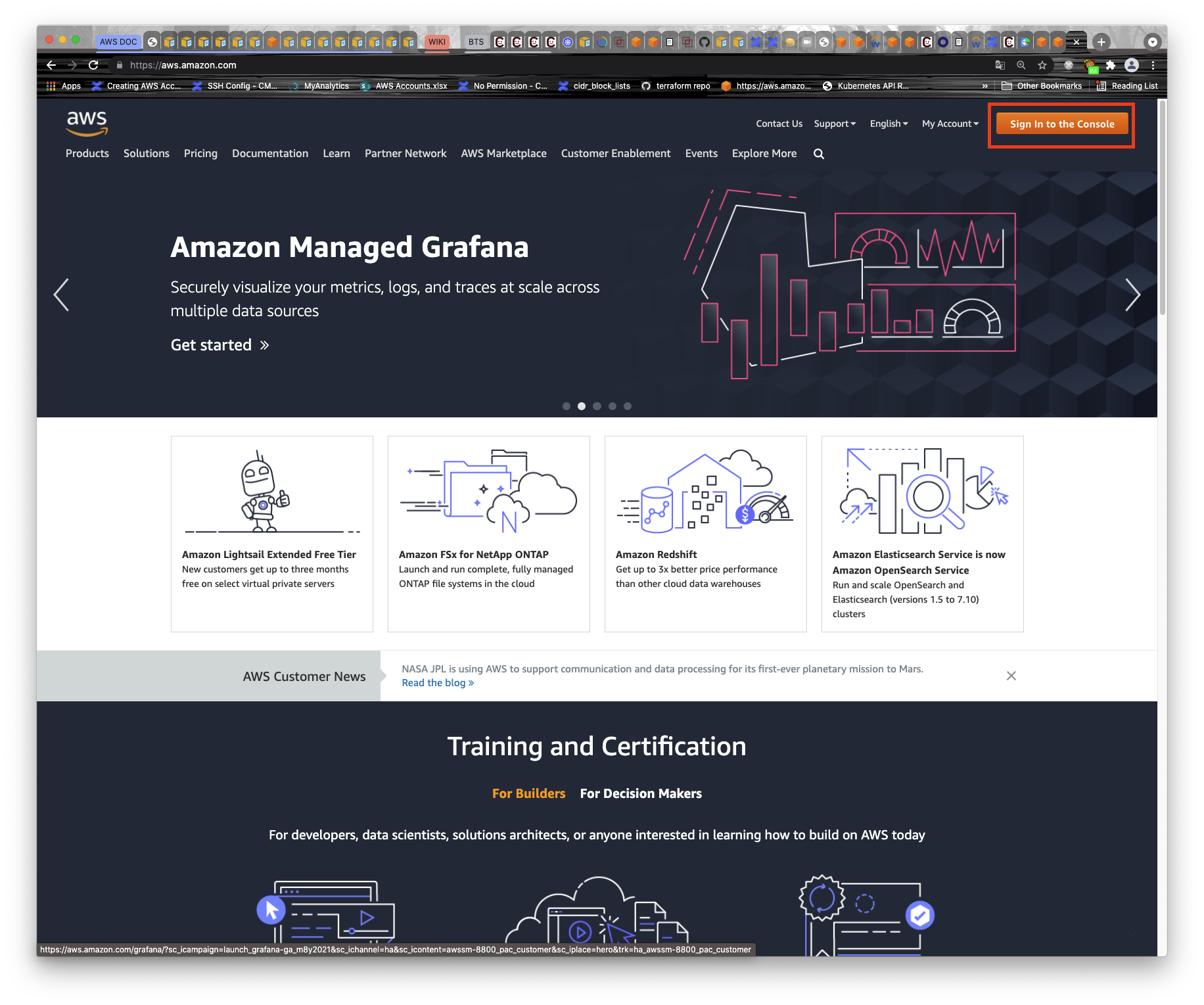Expand the Support dropdown
Image resolution: width=1204 pixels, height=1005 pixels.
[835, 124]
